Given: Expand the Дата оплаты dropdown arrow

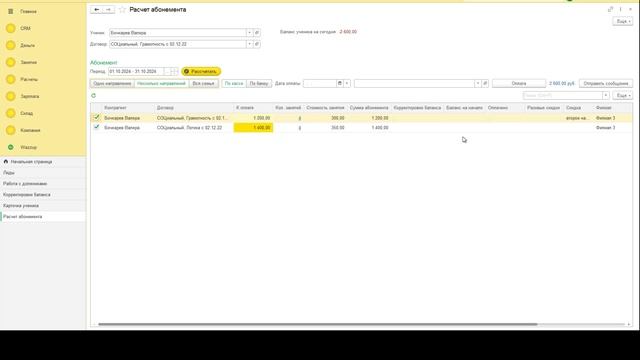Looking at the screenshot, I should click(347, 83).
